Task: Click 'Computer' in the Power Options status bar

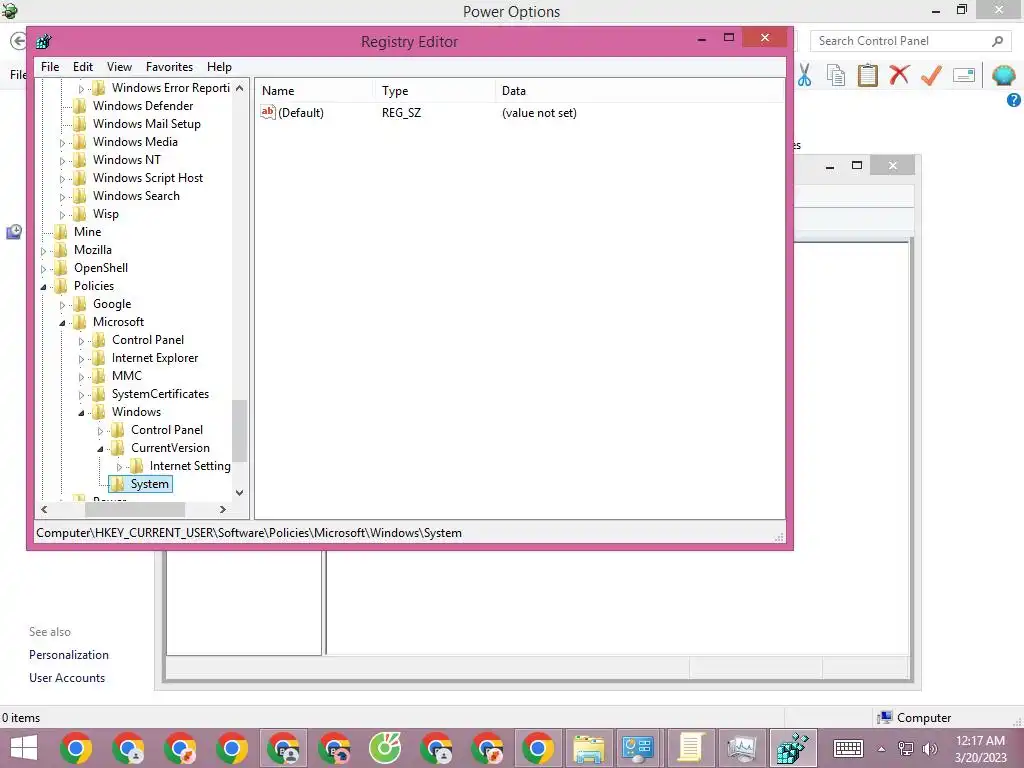Action: (x=923, y=718)
